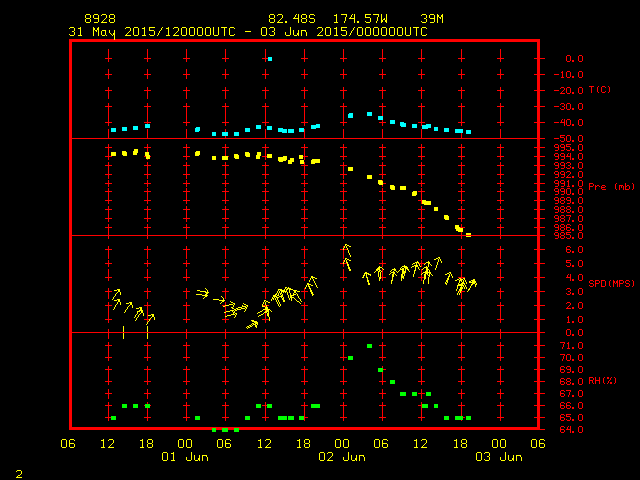Click the RH(%) axis title
The width and height of the screenshot is (640, 480).
[602, 380]
